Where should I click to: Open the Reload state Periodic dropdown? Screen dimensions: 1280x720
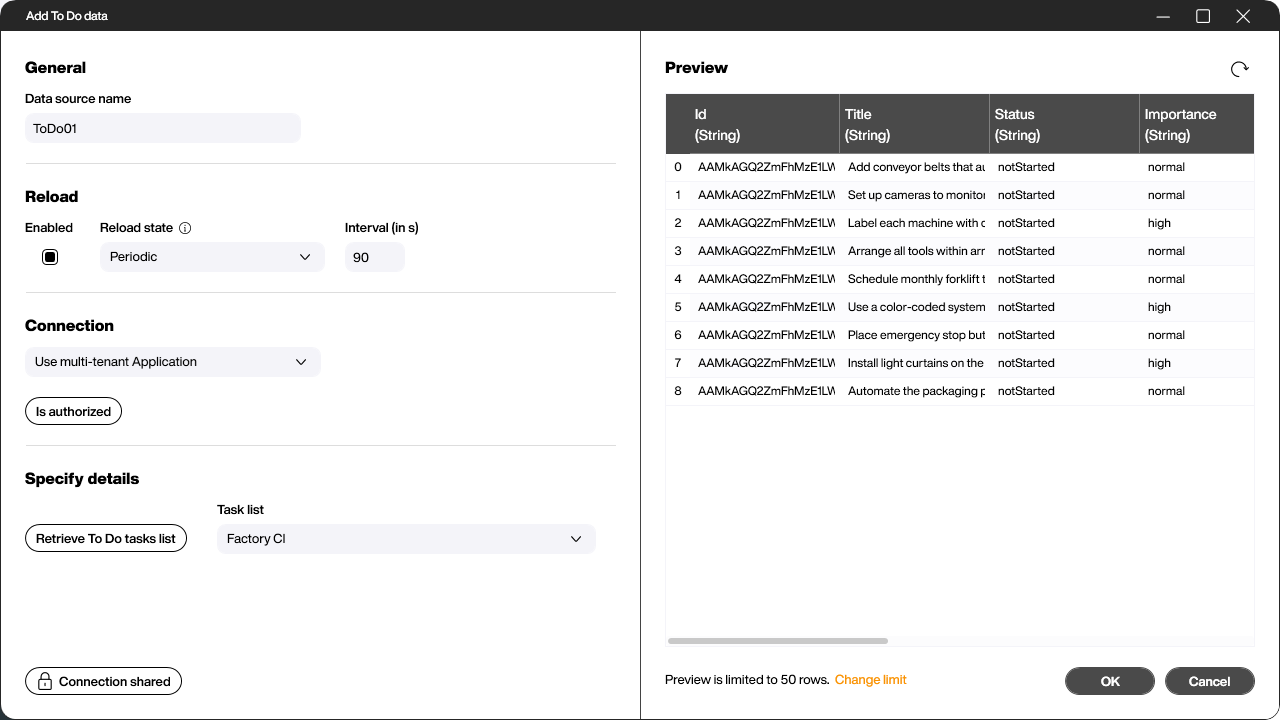pyautogui.click(x=212, y=257)
